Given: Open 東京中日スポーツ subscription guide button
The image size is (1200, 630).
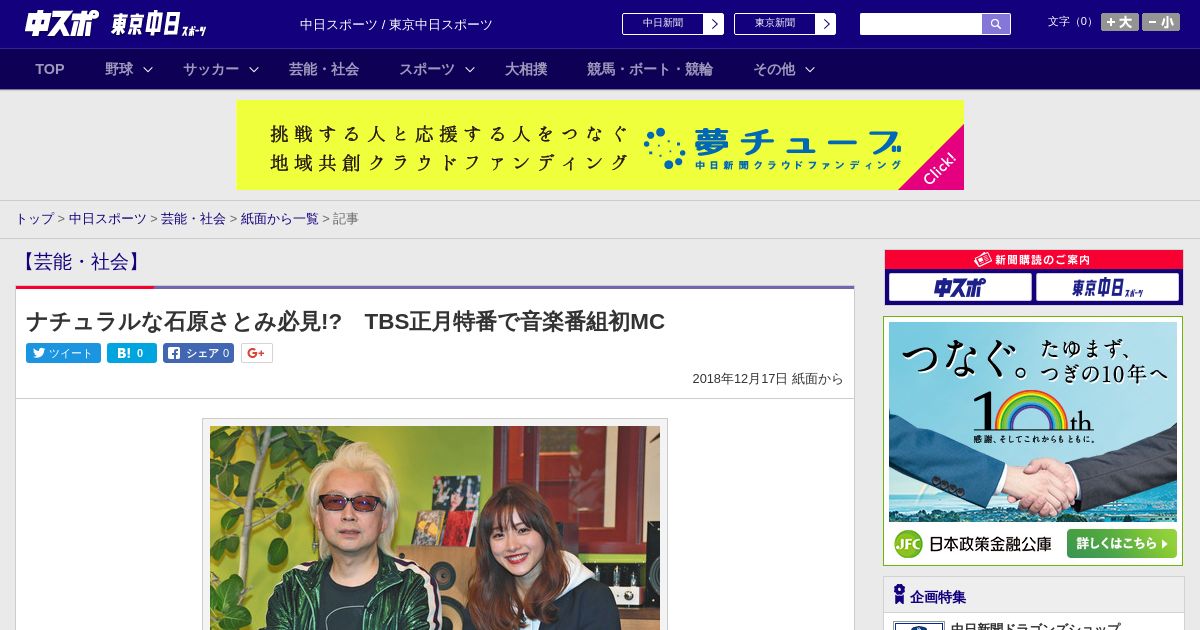Looking at the screenshot, I should [1108, 288].
